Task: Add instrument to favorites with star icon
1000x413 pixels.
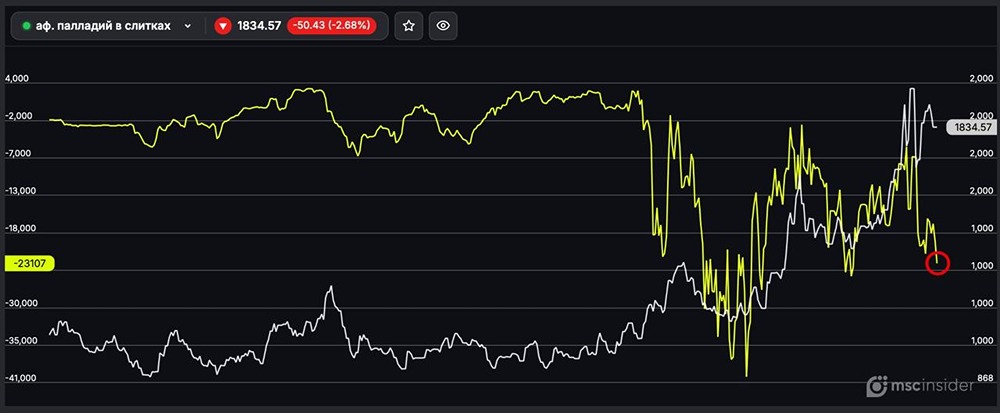Action: coord(409,26)
